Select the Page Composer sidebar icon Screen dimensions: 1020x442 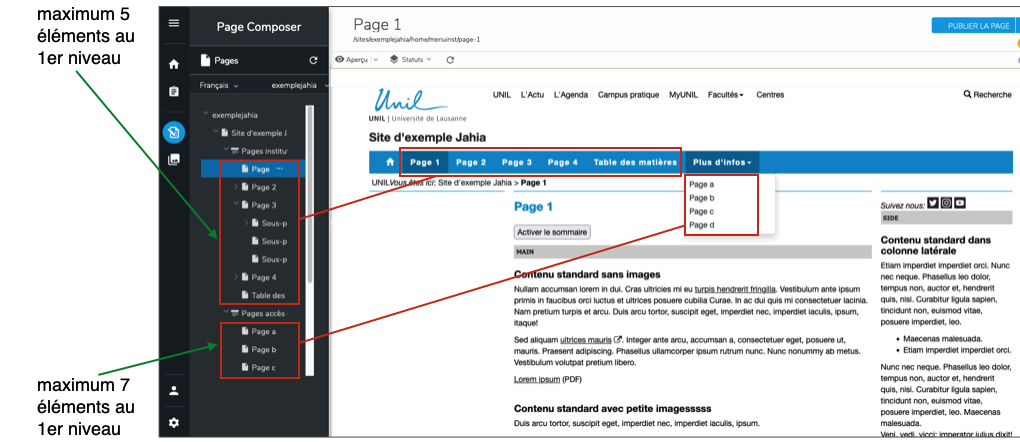pos(174,131)
